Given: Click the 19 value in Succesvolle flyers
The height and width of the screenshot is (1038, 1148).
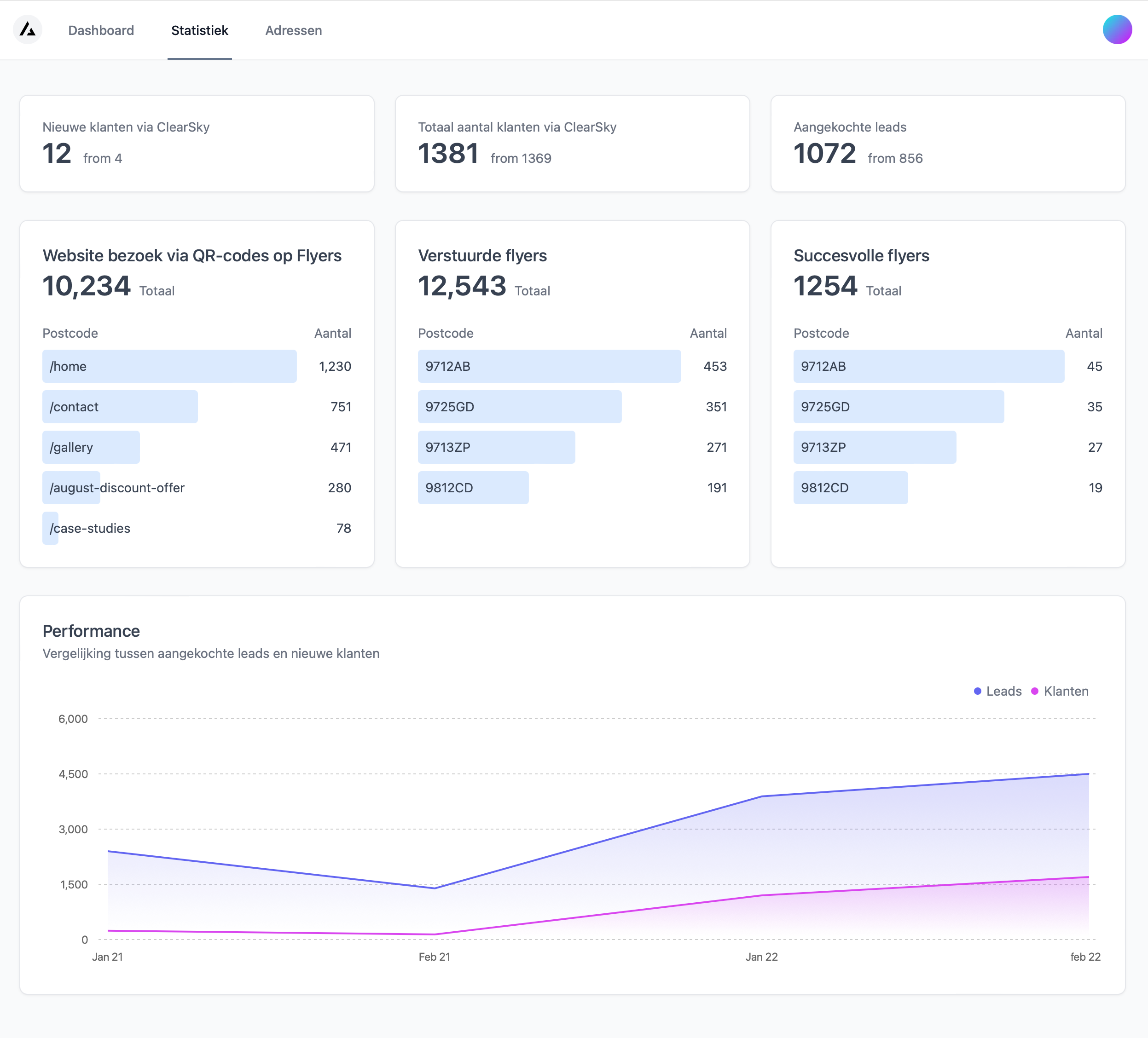Looking at the screenshot, I should pos(1096,487).
